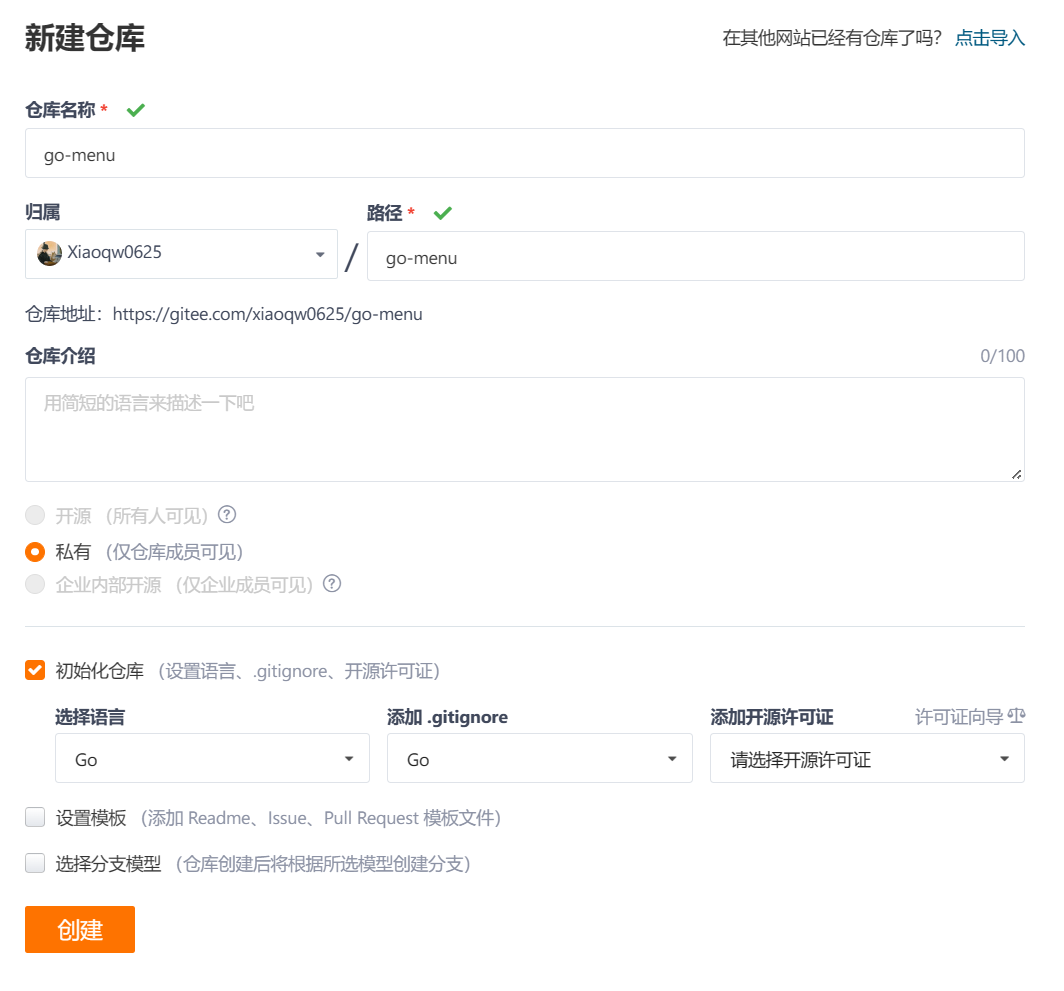The width and height of the screenshot is (1064, 991).
Task: Click the 点击导入 link
Action: pos(990,38)
